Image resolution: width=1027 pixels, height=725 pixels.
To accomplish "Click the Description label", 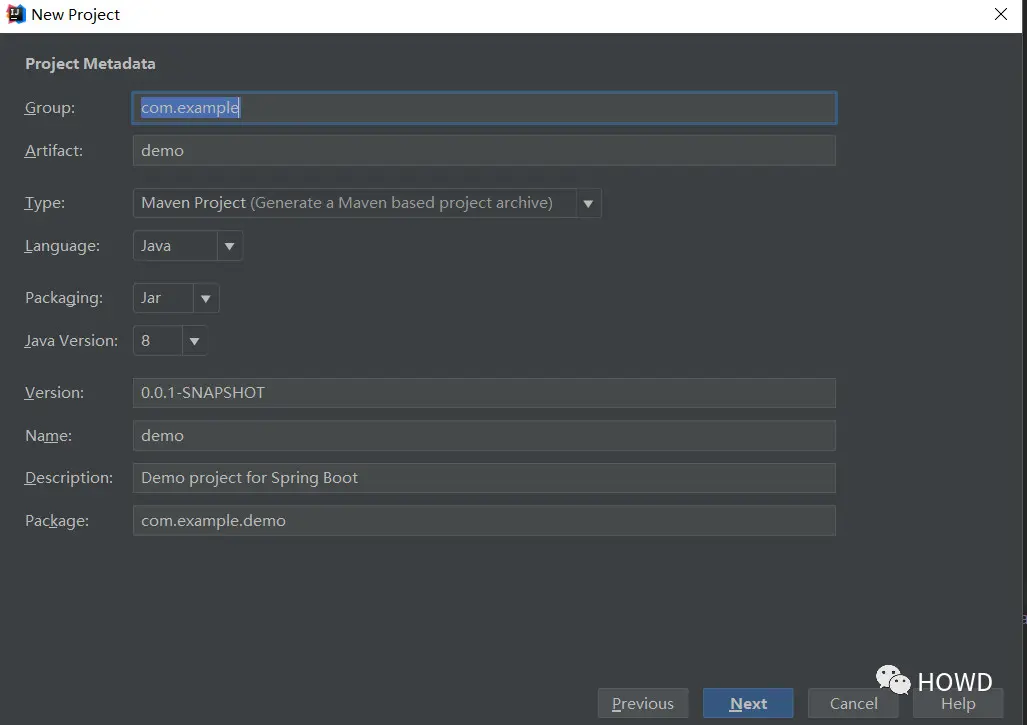I will click(x=69, y=478).
